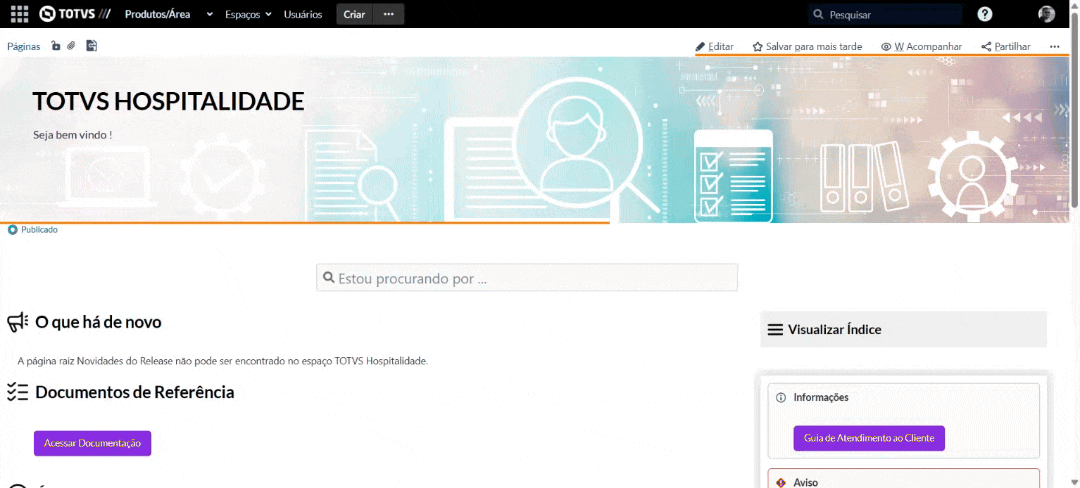Image resolution: width=1080 pixels, height=488 pixels.
Task: Click the Criar button
Action: [354, 14]
